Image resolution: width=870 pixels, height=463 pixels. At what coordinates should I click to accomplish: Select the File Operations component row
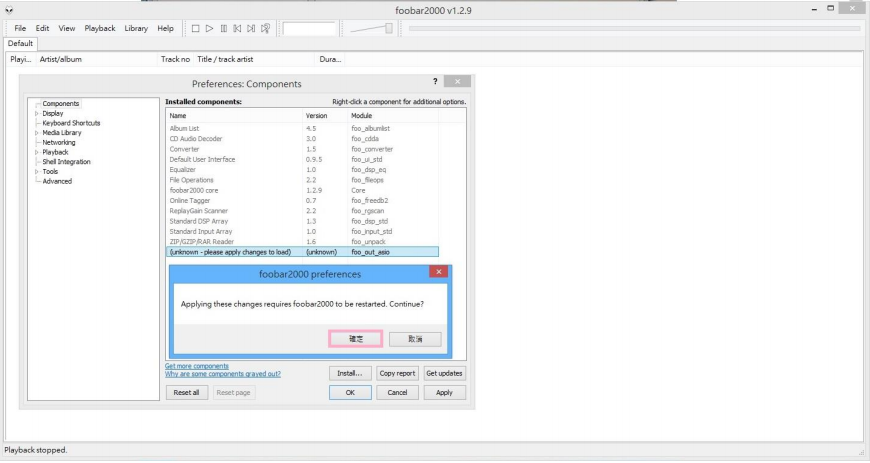point(302,180)
